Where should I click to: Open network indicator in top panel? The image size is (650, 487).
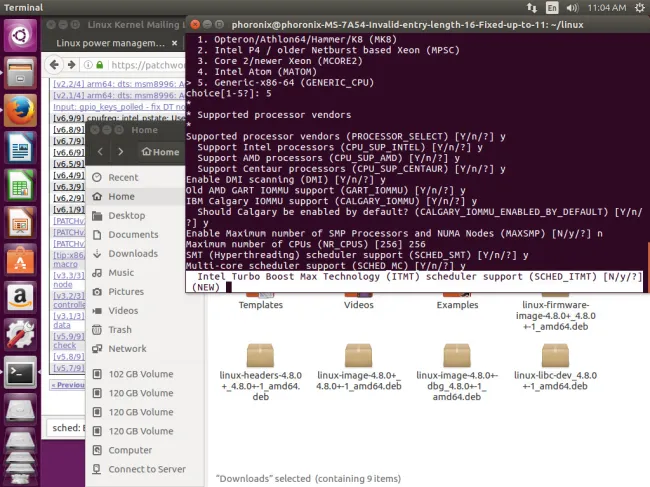pyautogui.click(x=532, y=7)
